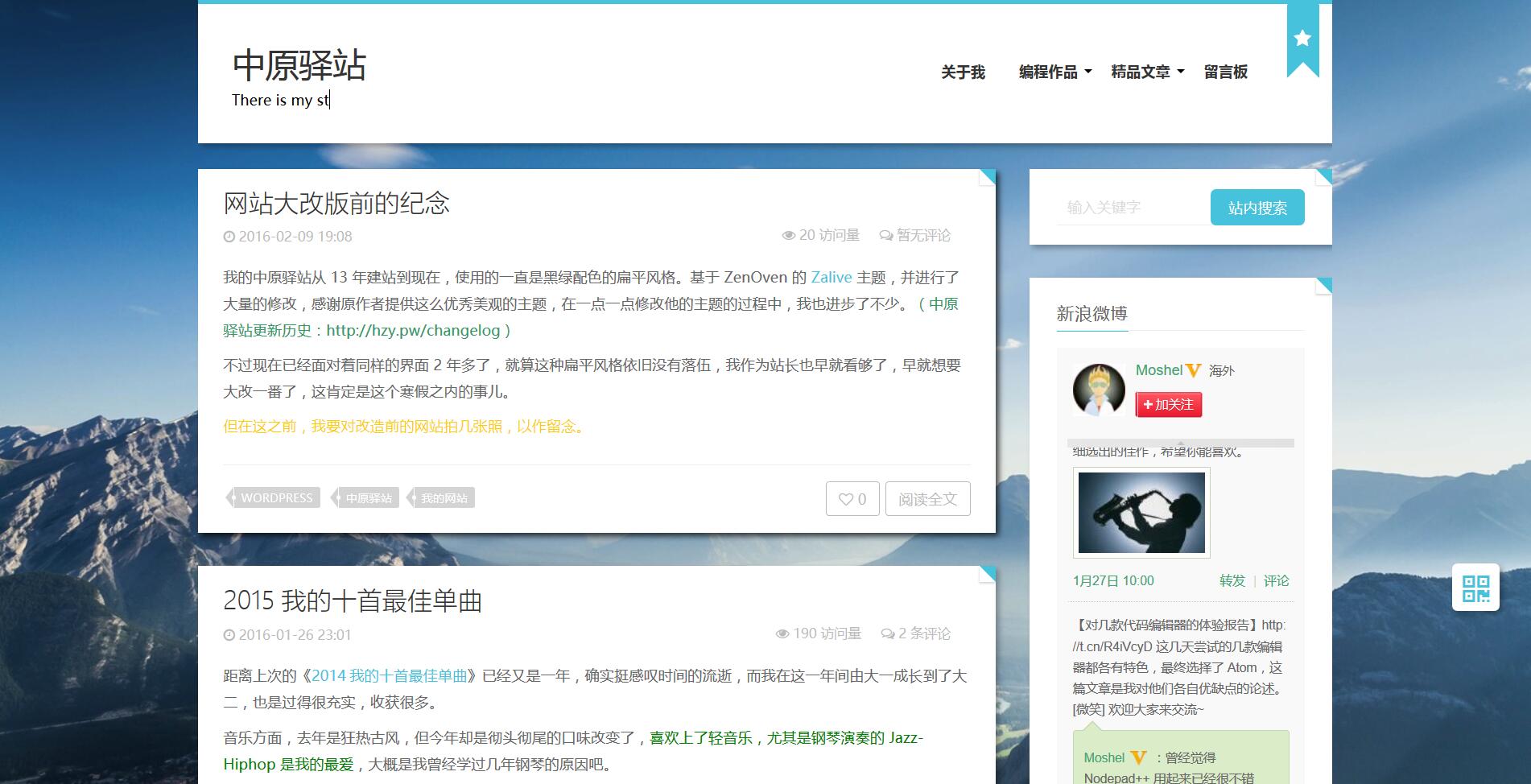1531x784 pixels.
Task: Click the heart like button showing 0
Action: pyautogui.click(x=852, y=499)
